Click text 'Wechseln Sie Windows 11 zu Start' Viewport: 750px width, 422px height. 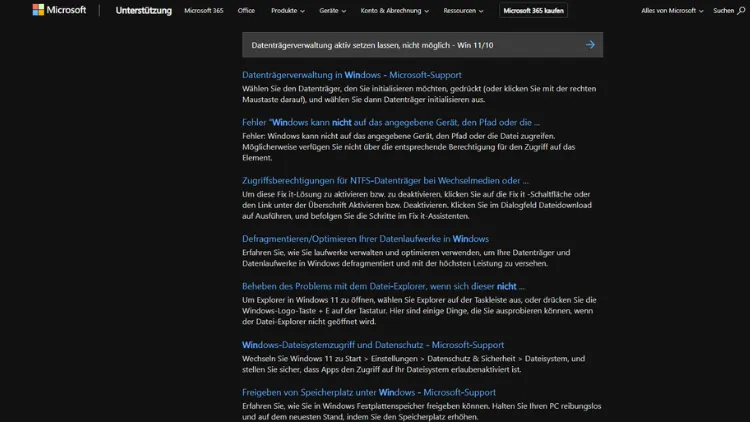301,358
